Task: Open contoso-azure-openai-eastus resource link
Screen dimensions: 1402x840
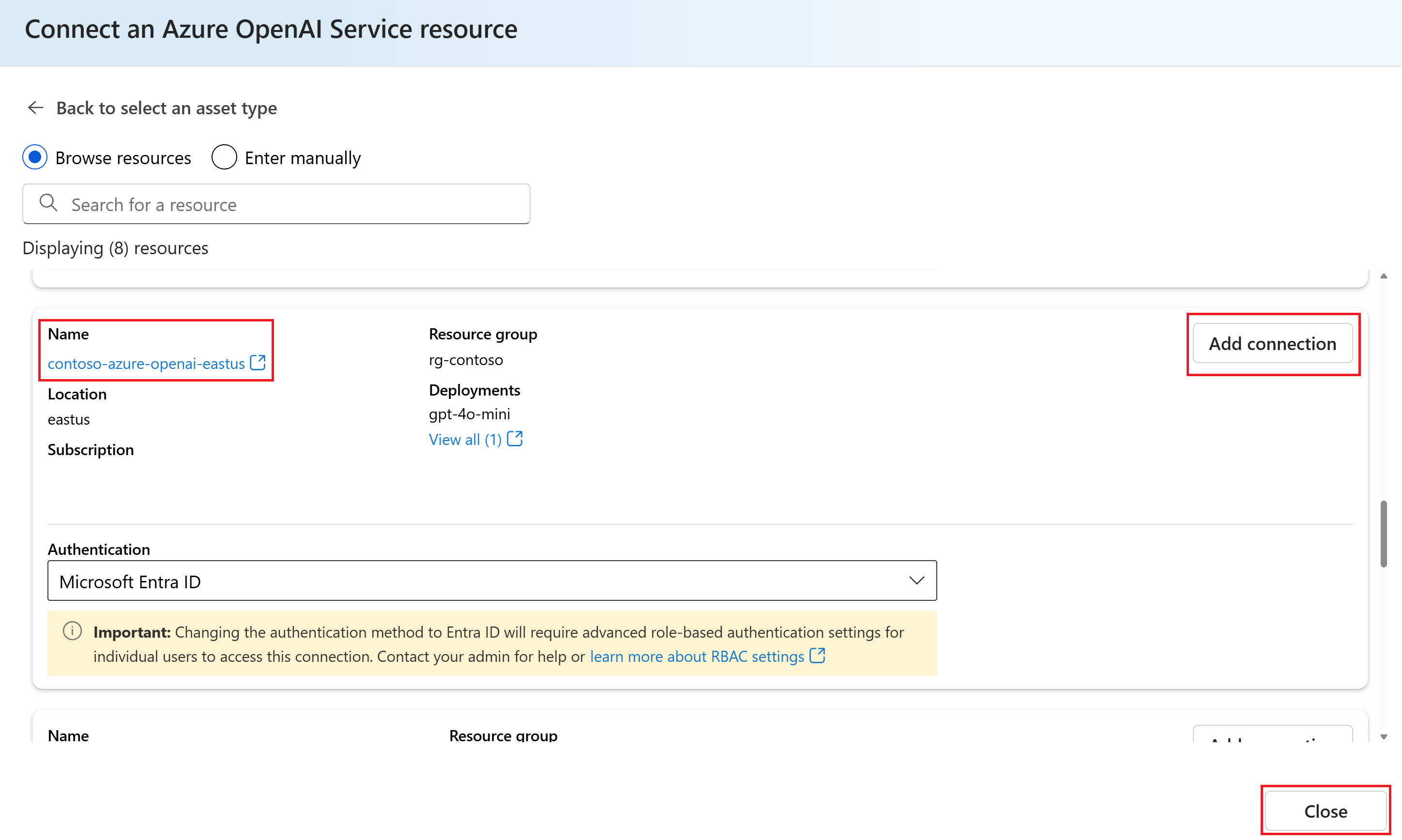Action: click(x=146, y=364)
